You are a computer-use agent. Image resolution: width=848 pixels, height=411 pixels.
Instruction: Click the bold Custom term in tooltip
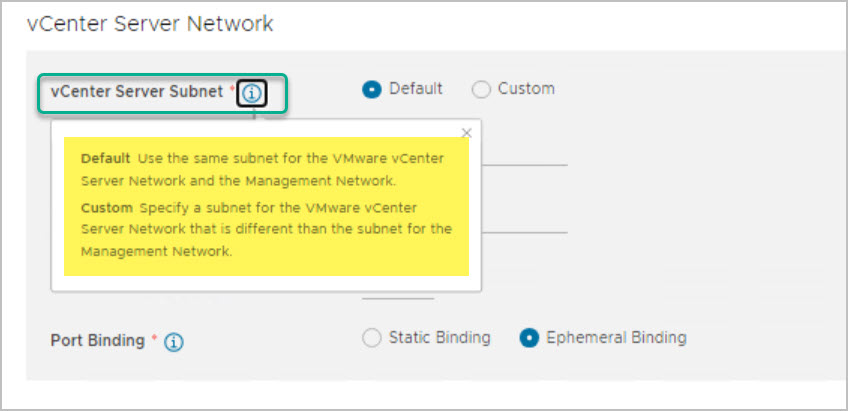click(106, 207)
